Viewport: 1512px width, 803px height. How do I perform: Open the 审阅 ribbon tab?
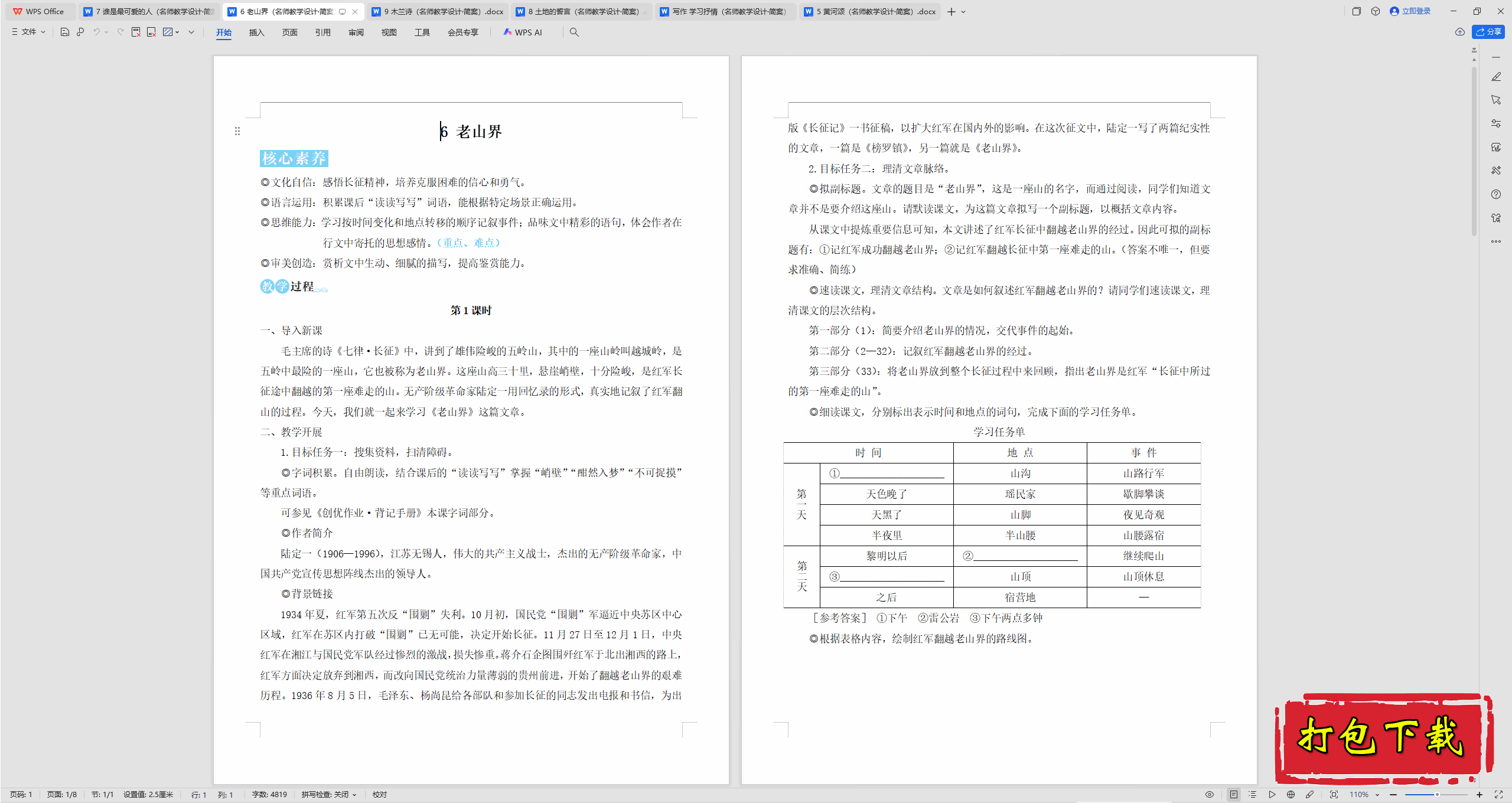click(356, 32)
